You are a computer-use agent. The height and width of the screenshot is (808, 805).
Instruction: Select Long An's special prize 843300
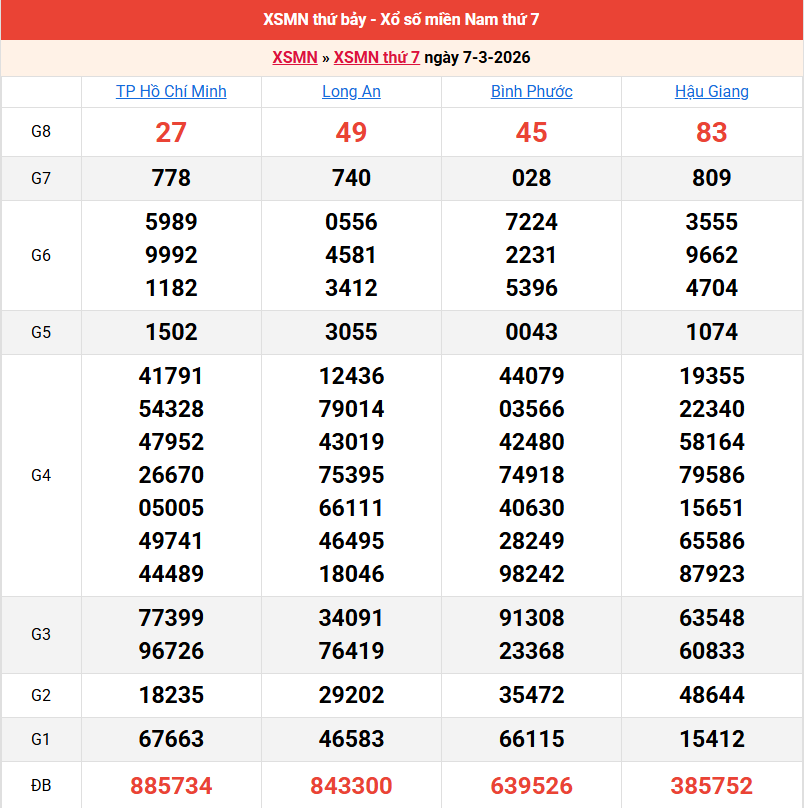click(x=351, y=786)
